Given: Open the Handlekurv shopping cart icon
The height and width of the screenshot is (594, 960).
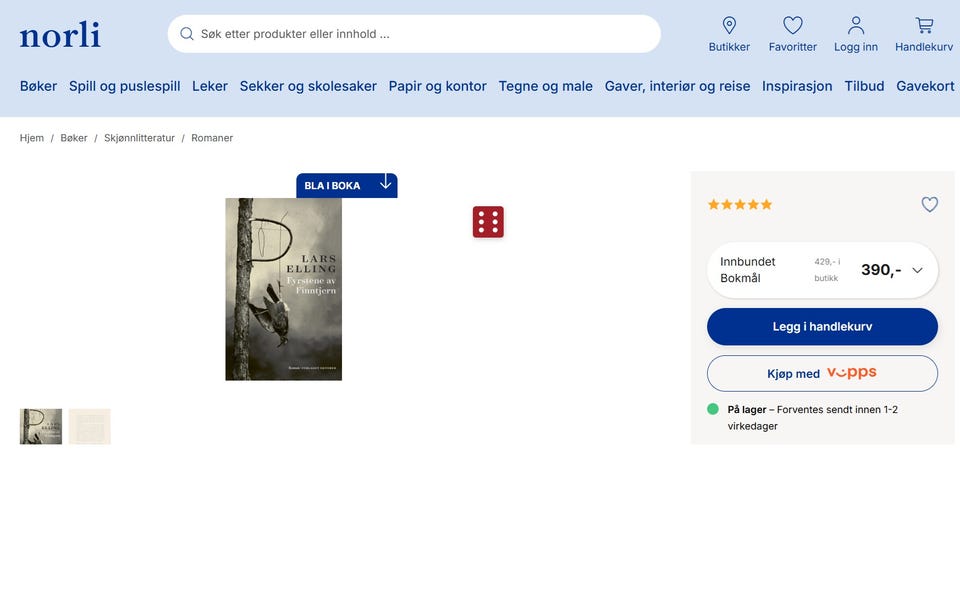Looking at the screenshot, I should coord(924,26).
